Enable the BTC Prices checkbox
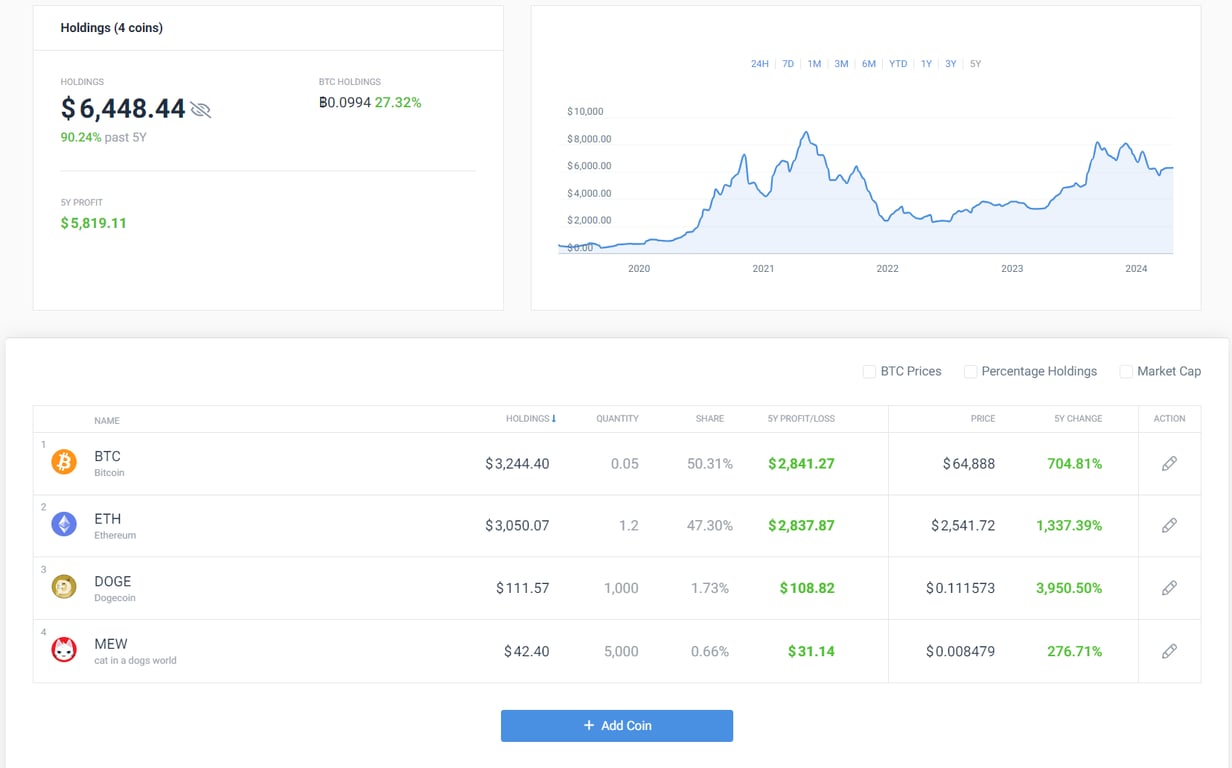1232x768 pixels. tap(869, 371)
